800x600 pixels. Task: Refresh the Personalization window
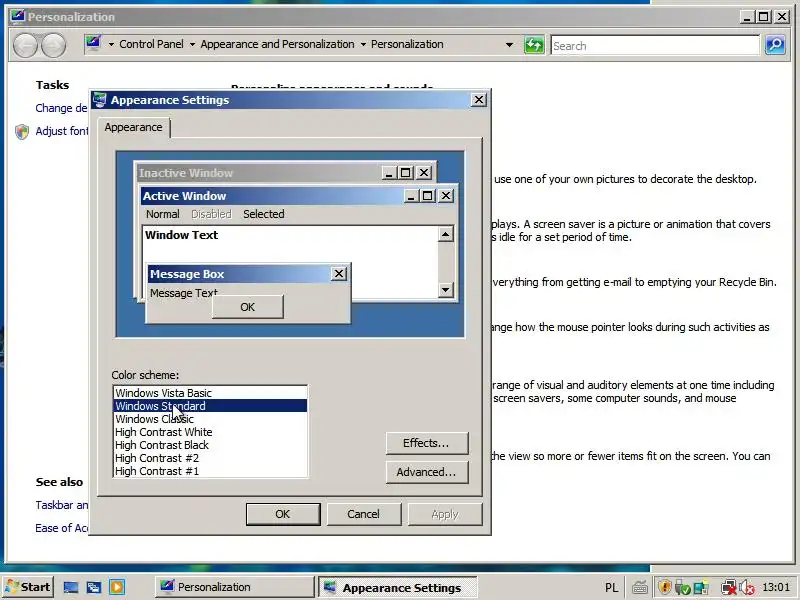click(534, 45)
